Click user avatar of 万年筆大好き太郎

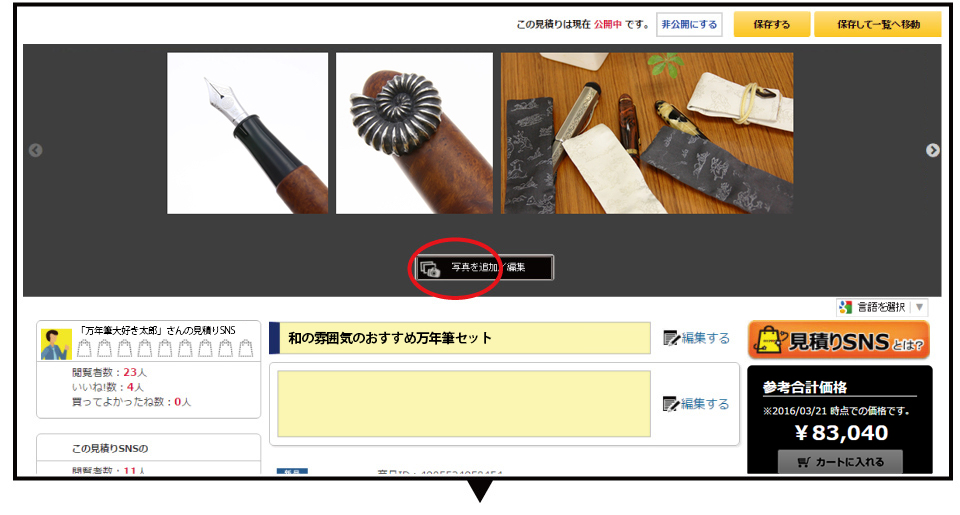[x=56, y=344]
